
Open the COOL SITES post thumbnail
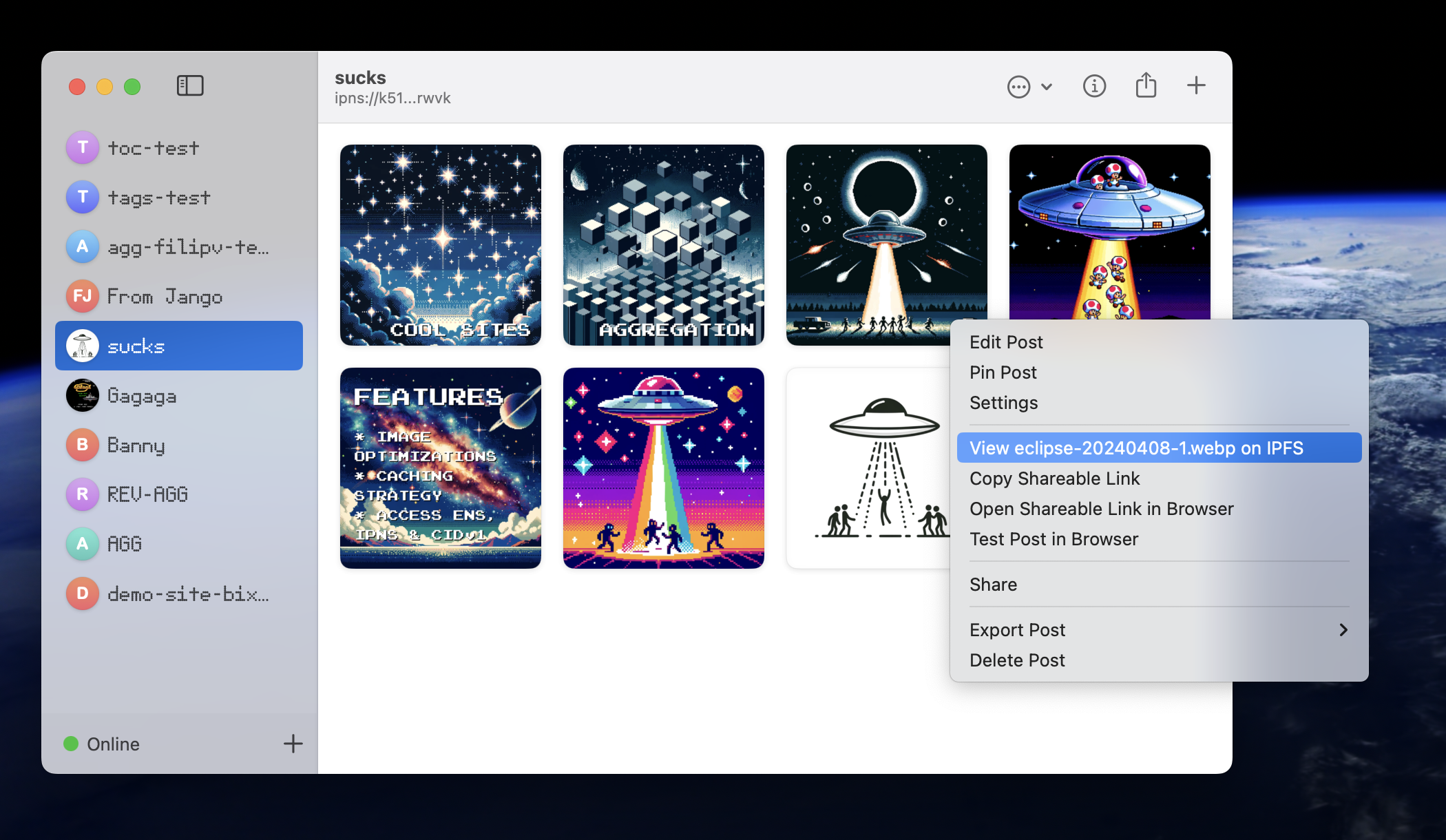click(441, 244)
